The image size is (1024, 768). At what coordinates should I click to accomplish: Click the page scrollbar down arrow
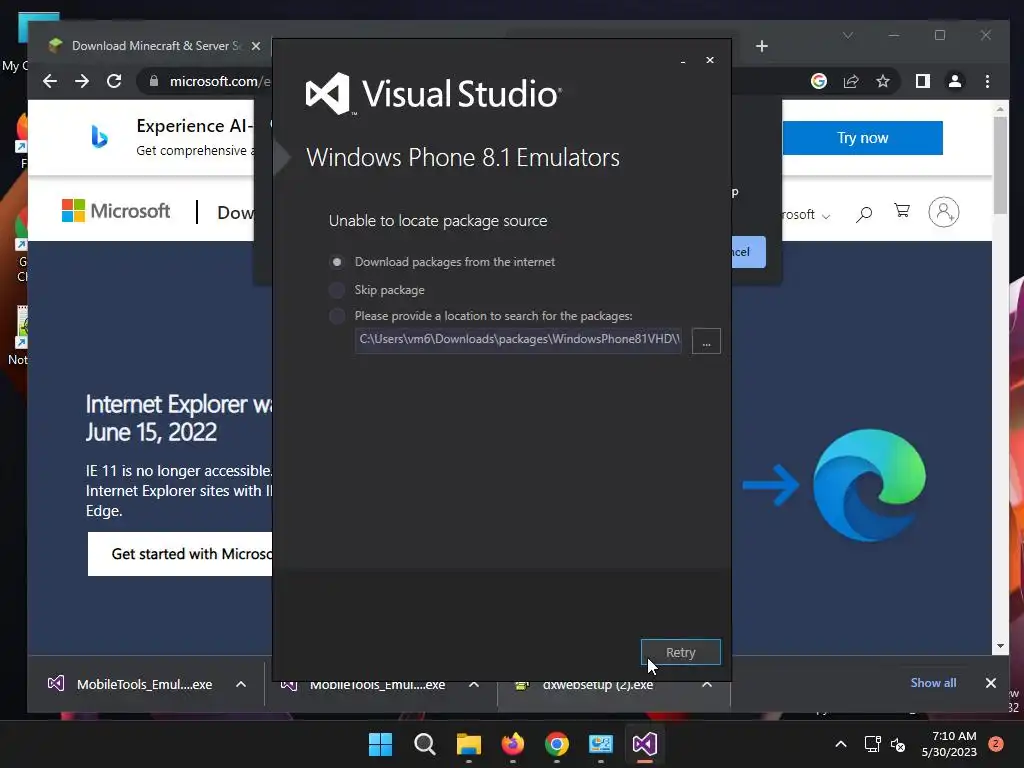point(1000,646)
